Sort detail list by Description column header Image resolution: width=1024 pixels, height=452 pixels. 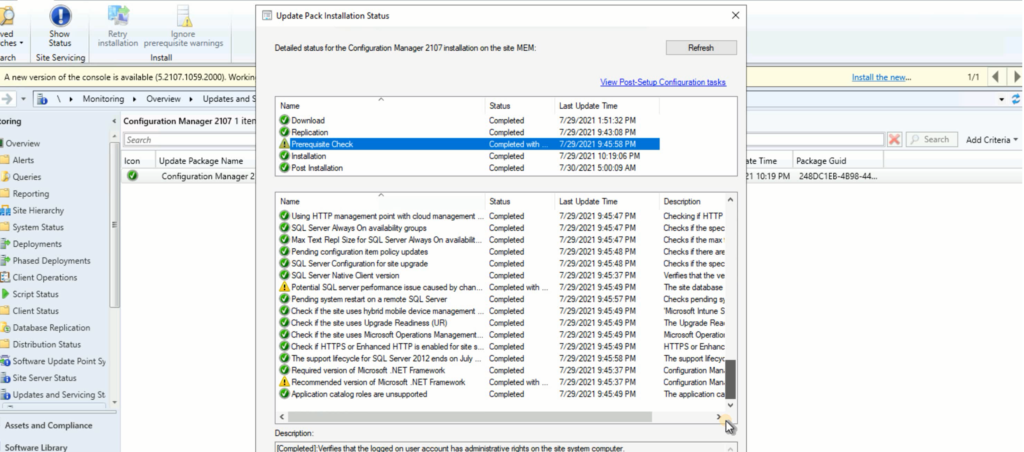click(692, 201)
